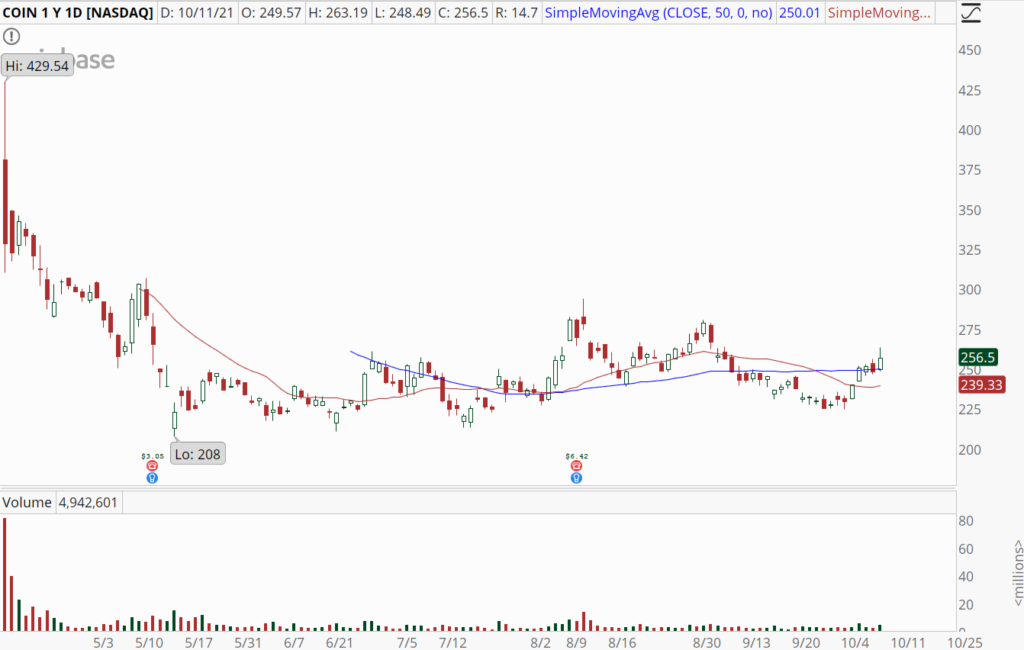Click the COIN 1 Y 1D [NASDAQ] symbol label

(x=78, y=13)
